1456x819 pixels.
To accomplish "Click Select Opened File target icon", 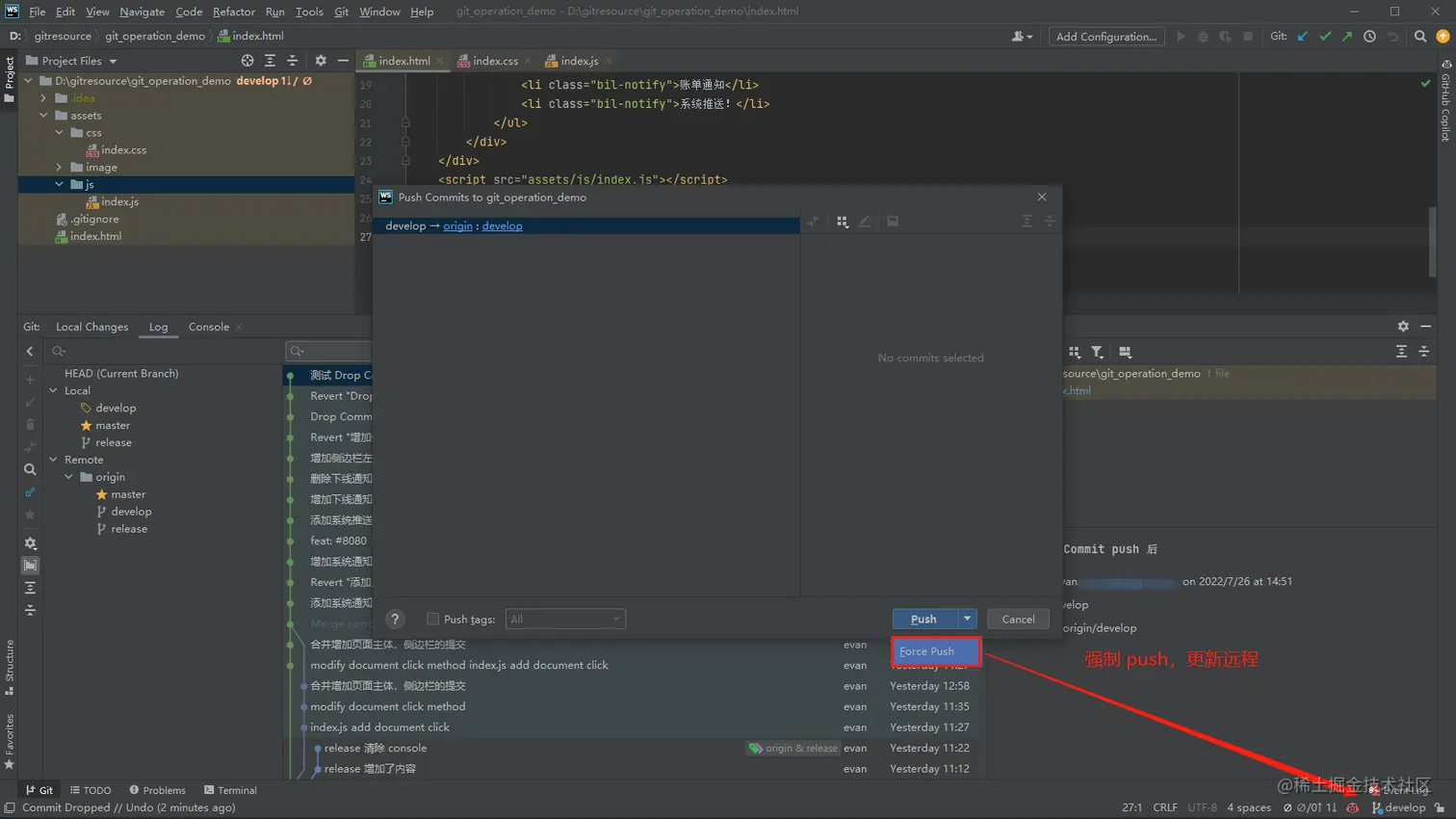I will (x=247, y=61).
